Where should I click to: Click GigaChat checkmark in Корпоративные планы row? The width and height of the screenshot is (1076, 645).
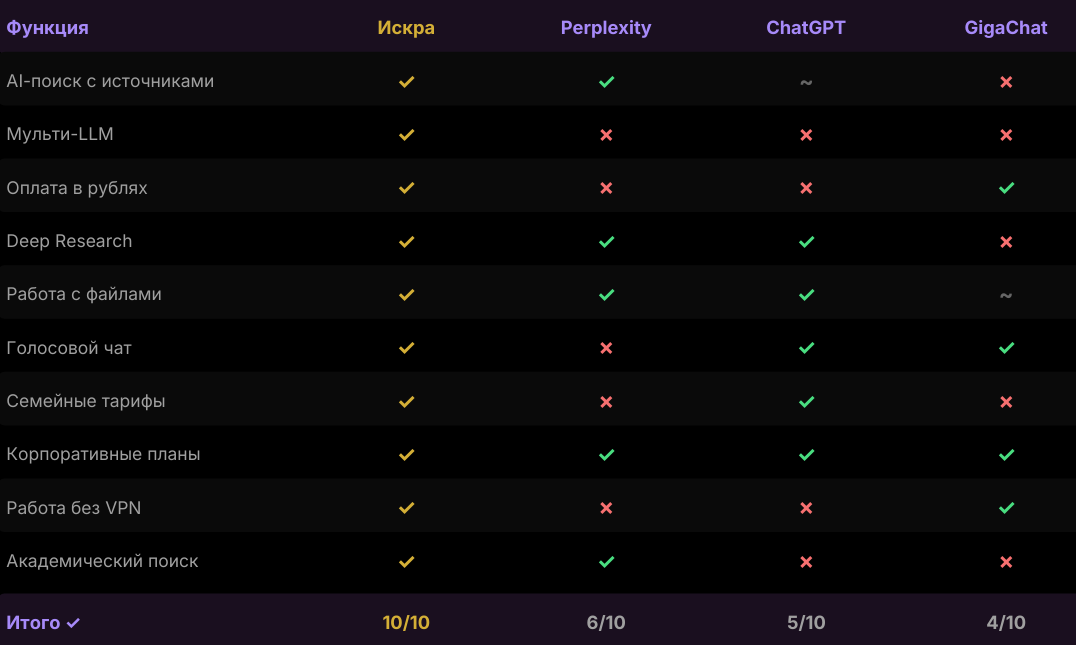point(1007,454)
